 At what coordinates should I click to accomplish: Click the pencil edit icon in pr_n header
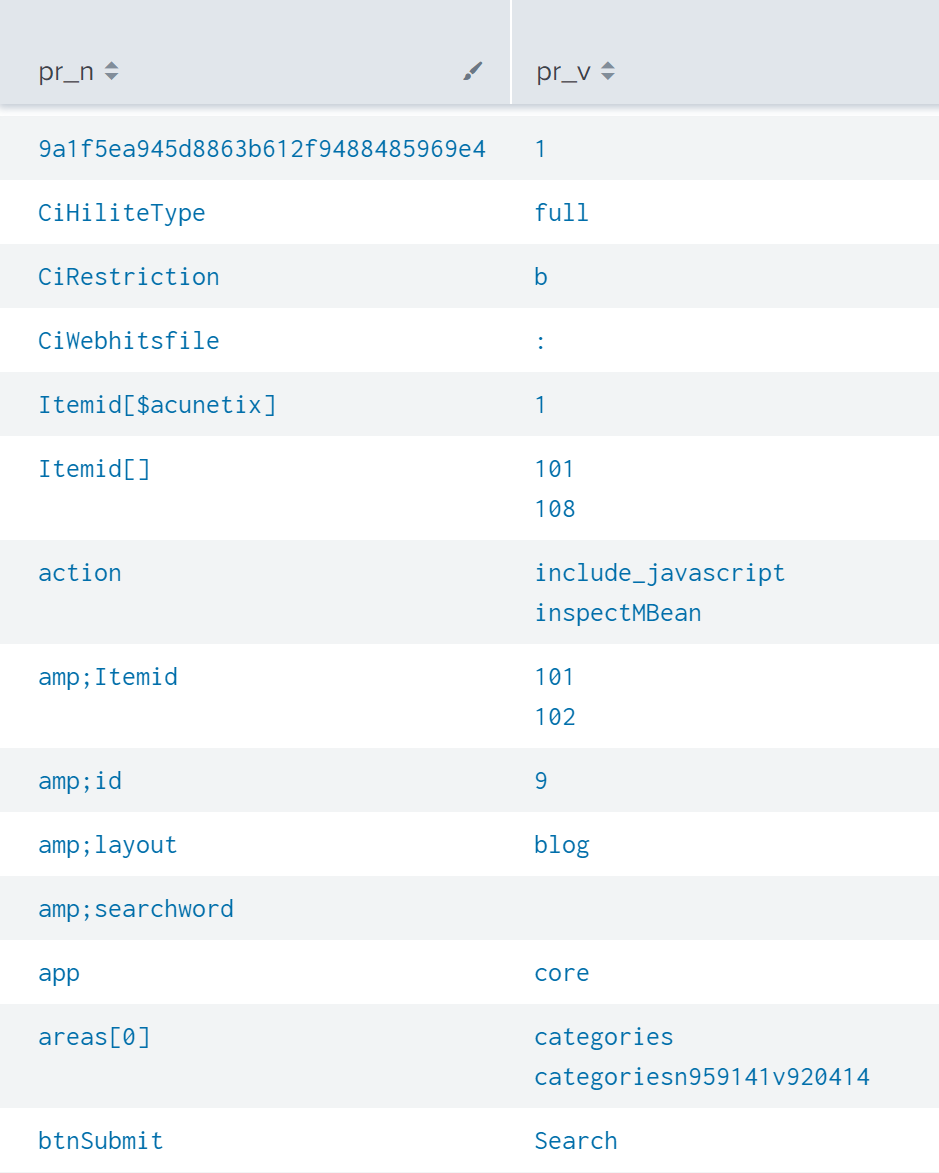[x=472, y=71]
